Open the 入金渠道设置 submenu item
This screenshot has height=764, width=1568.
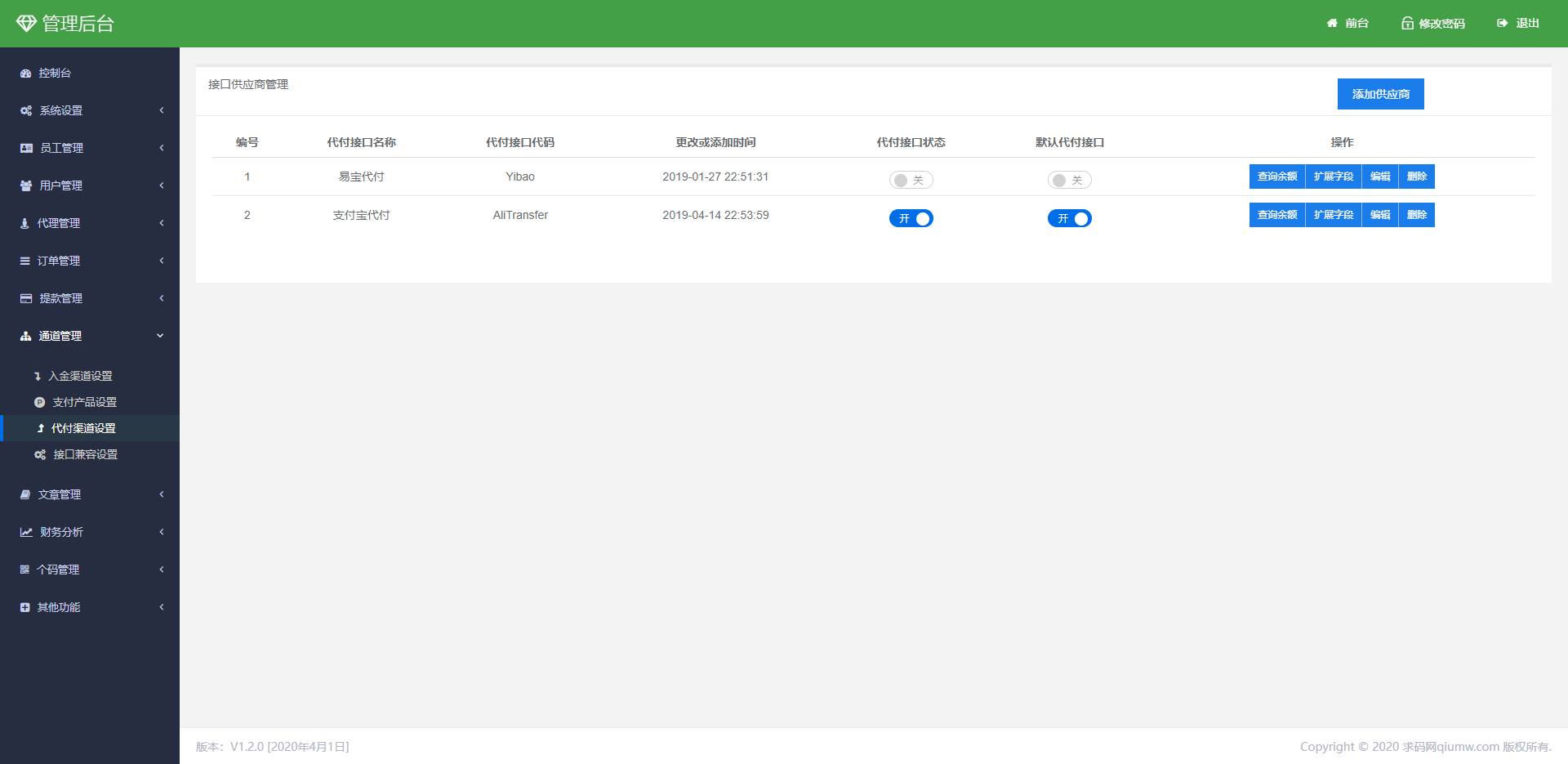[x=90, y=376]
